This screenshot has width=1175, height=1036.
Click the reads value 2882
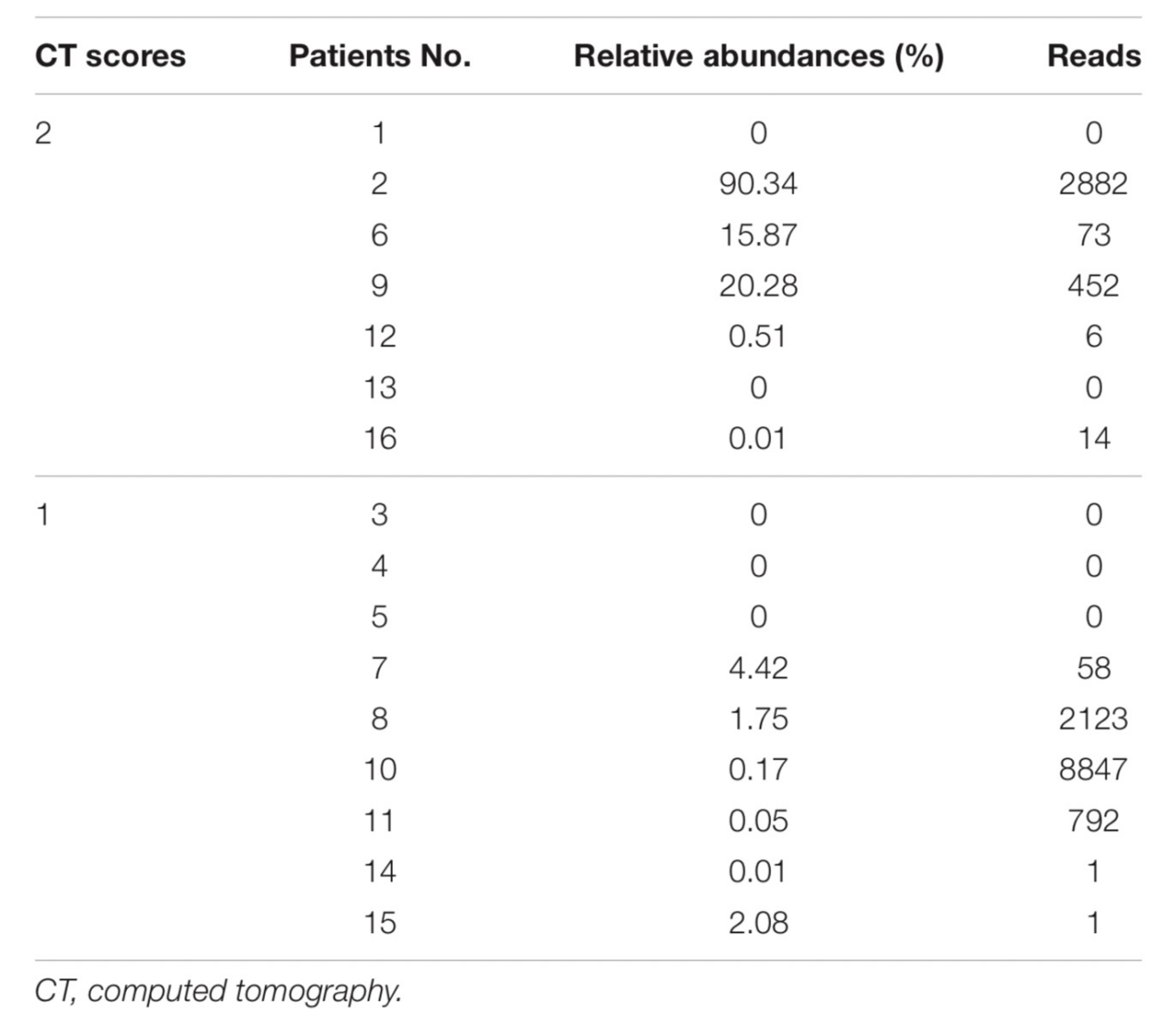coord(1093,183)
